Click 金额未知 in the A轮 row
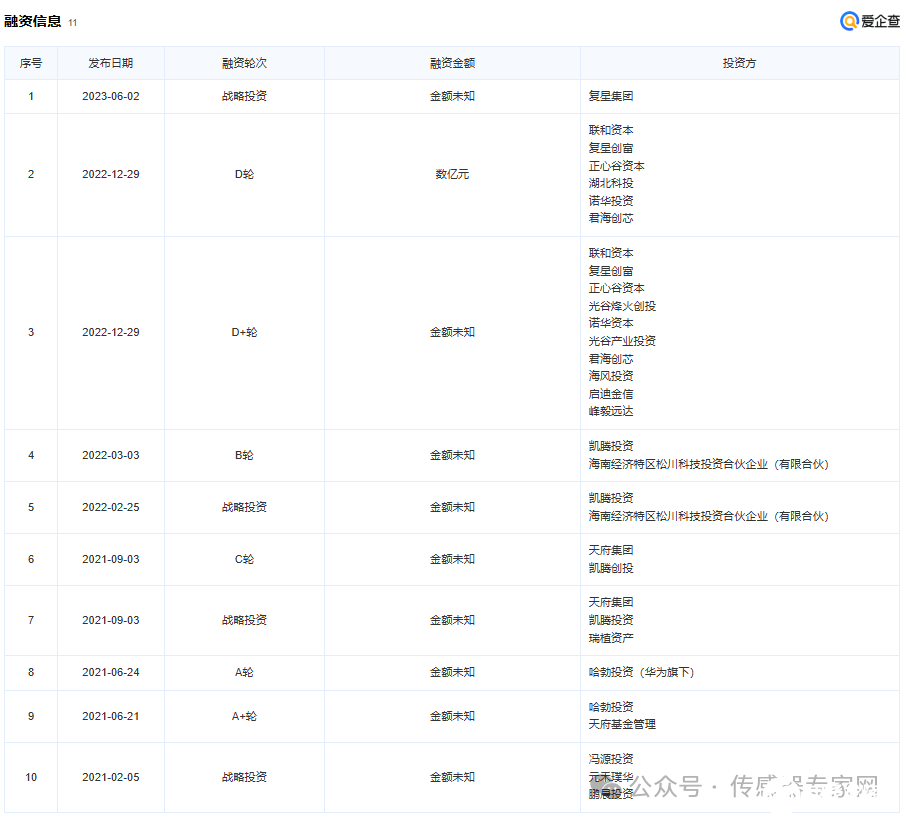Screen dimensions: 907x822 click(452, 672)
